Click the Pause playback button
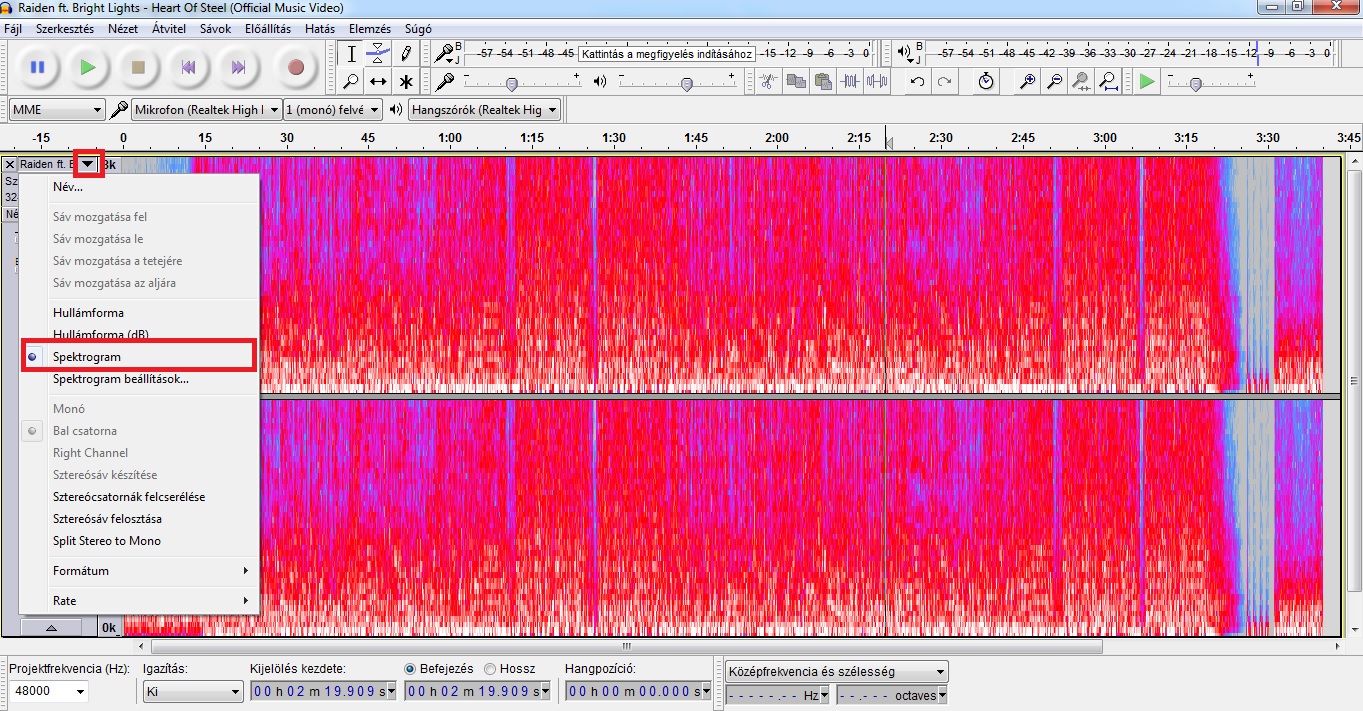 click(37, 67)
